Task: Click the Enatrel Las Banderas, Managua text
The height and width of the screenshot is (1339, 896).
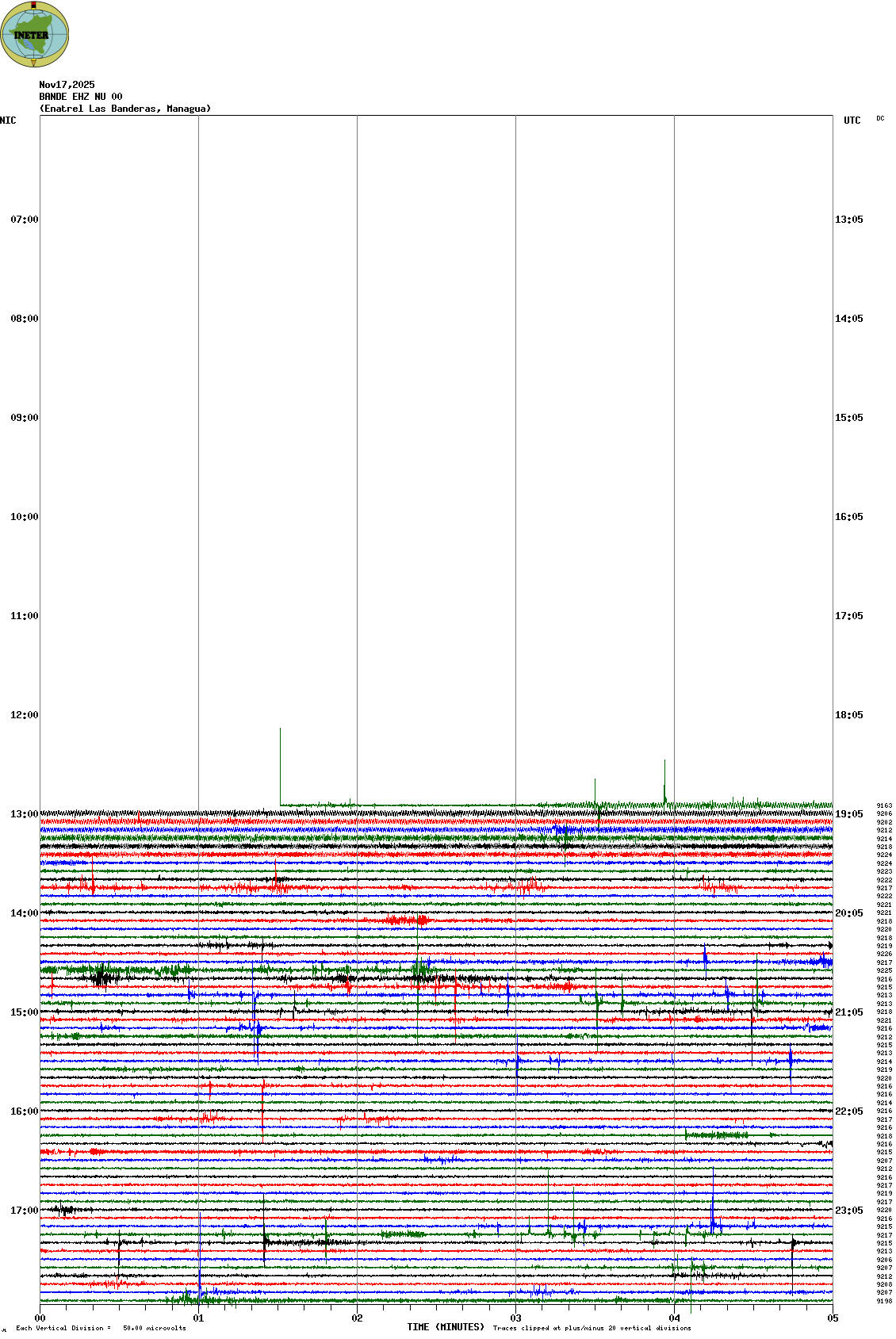Action: click(125, 109)
